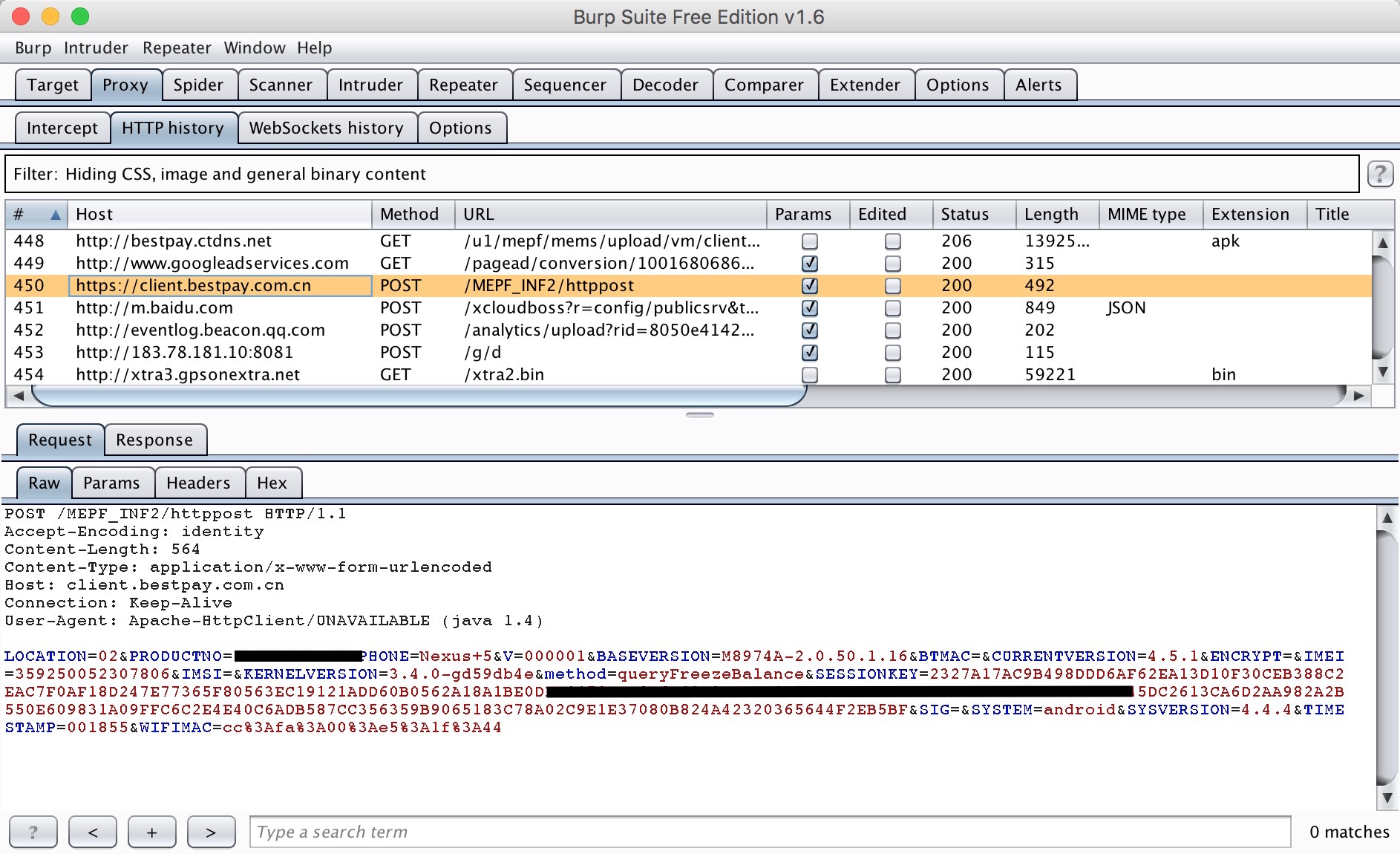1400x854 pixels.
Task: Switch to the Decoder tab
Action: pos(665,85)
